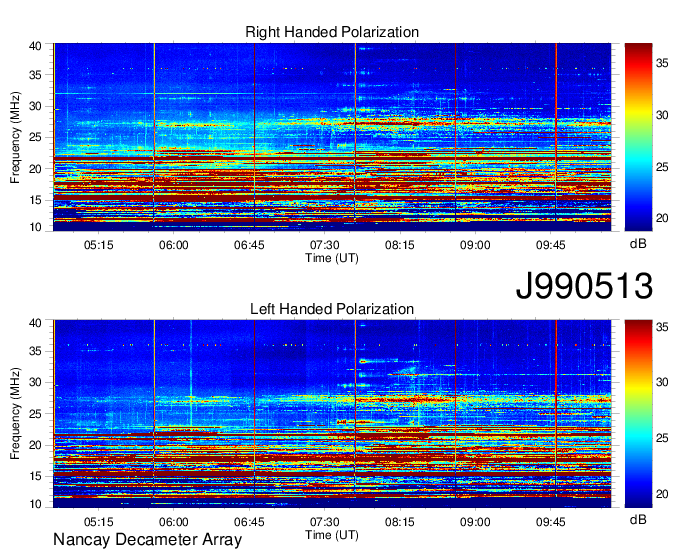Image resolution: width=680 pixels, height=552 pixels.
Task: Click the "Time (UT)" label under bottom plot
Action: pos(332,535)
